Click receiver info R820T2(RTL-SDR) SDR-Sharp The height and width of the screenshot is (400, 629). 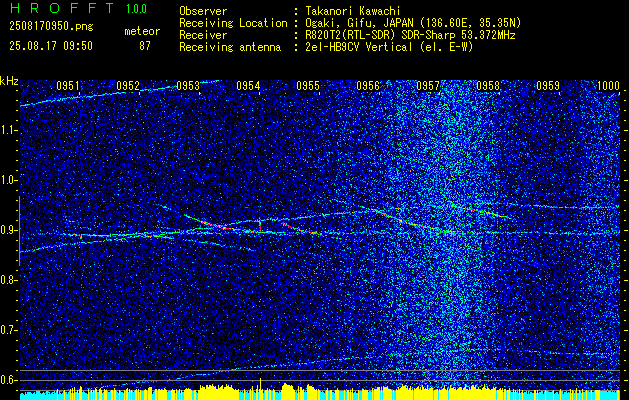click(381, 35)
